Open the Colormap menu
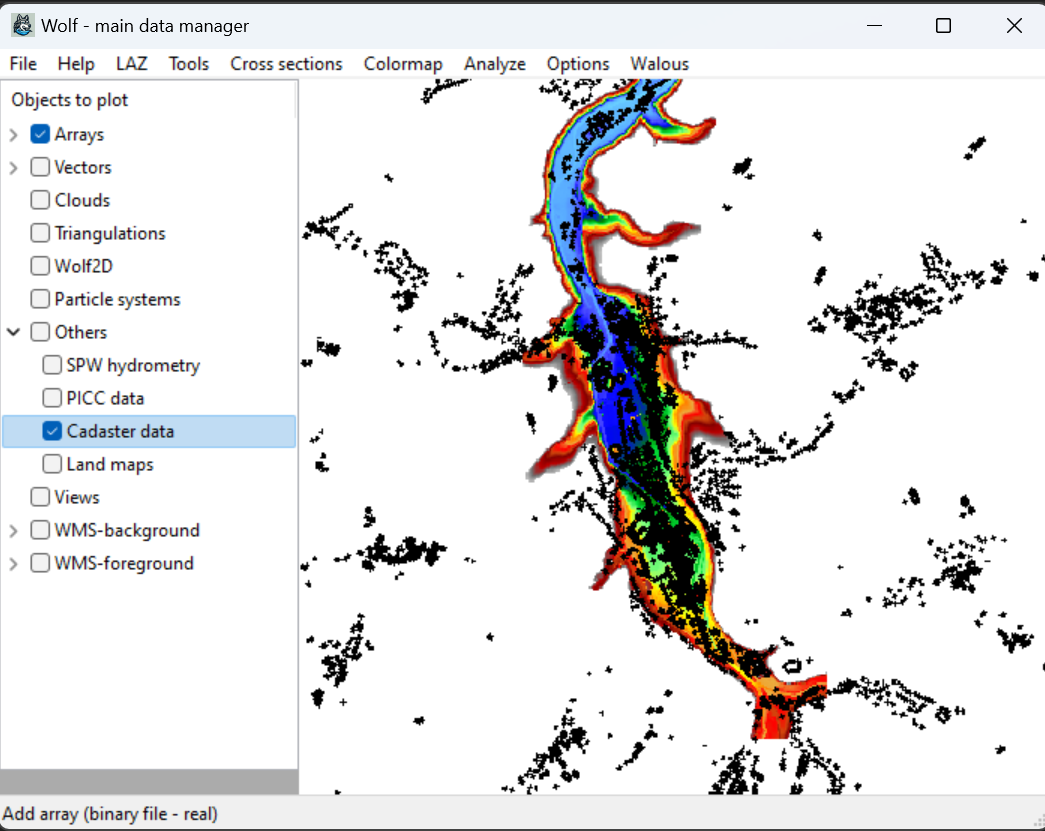 pyautogui.click(x=402, y=64)
